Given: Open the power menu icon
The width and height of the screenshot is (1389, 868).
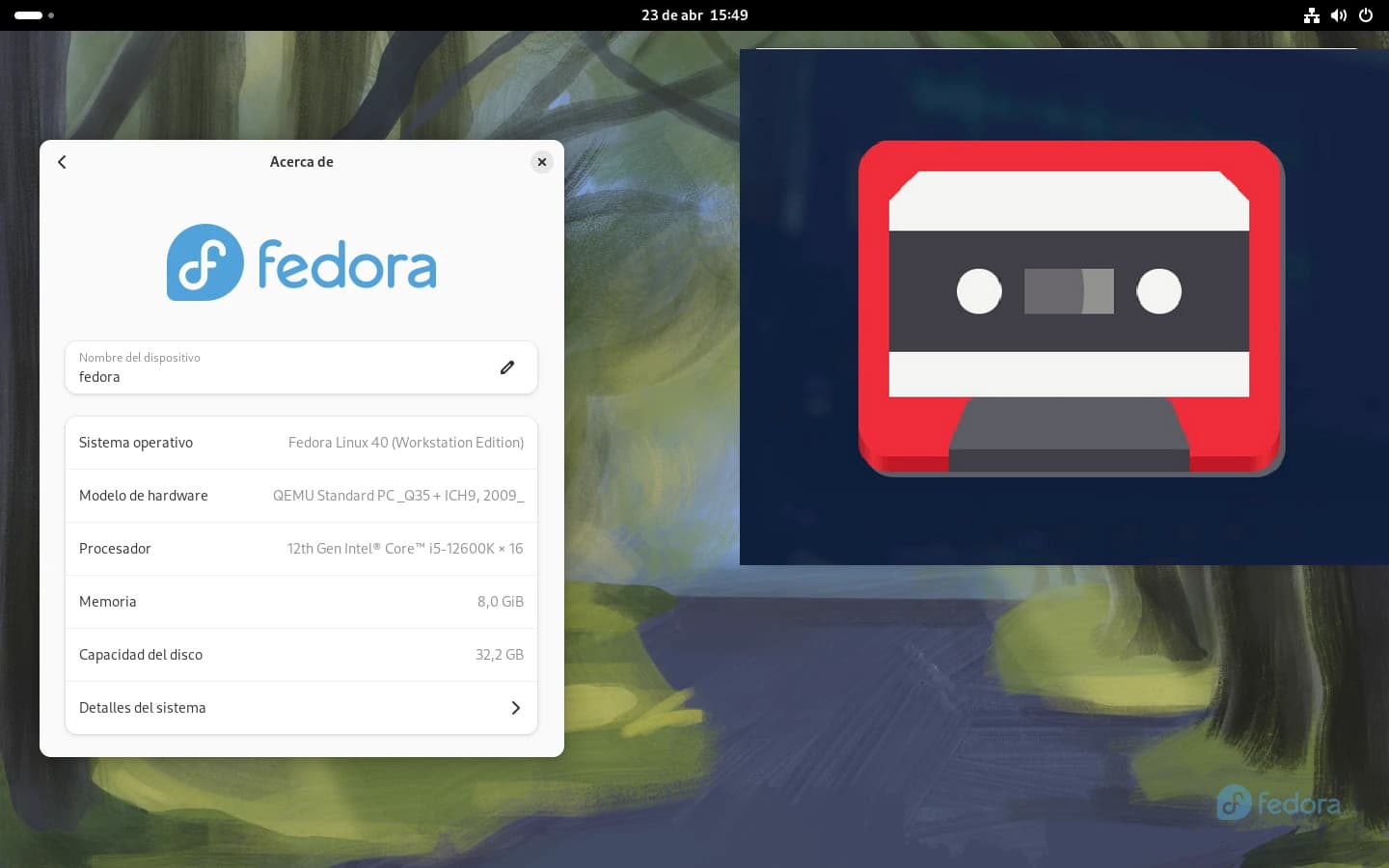Looking at the screenshot, I should pyautogui.click(x=1366, y=15).
